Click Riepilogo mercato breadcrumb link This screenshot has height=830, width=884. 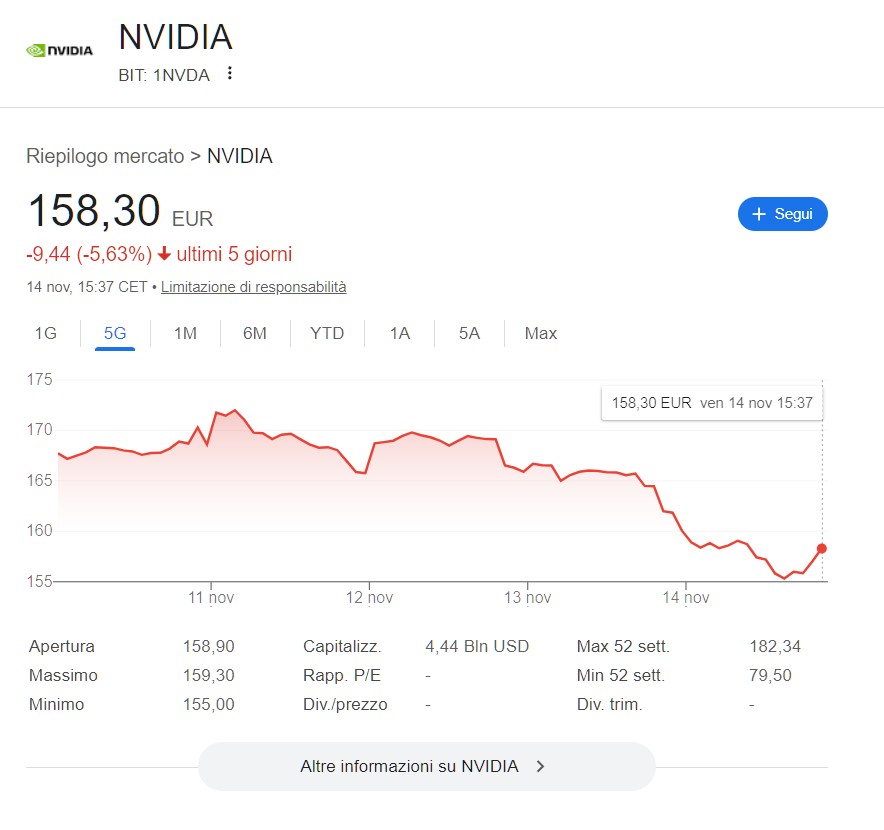(105, 156)
